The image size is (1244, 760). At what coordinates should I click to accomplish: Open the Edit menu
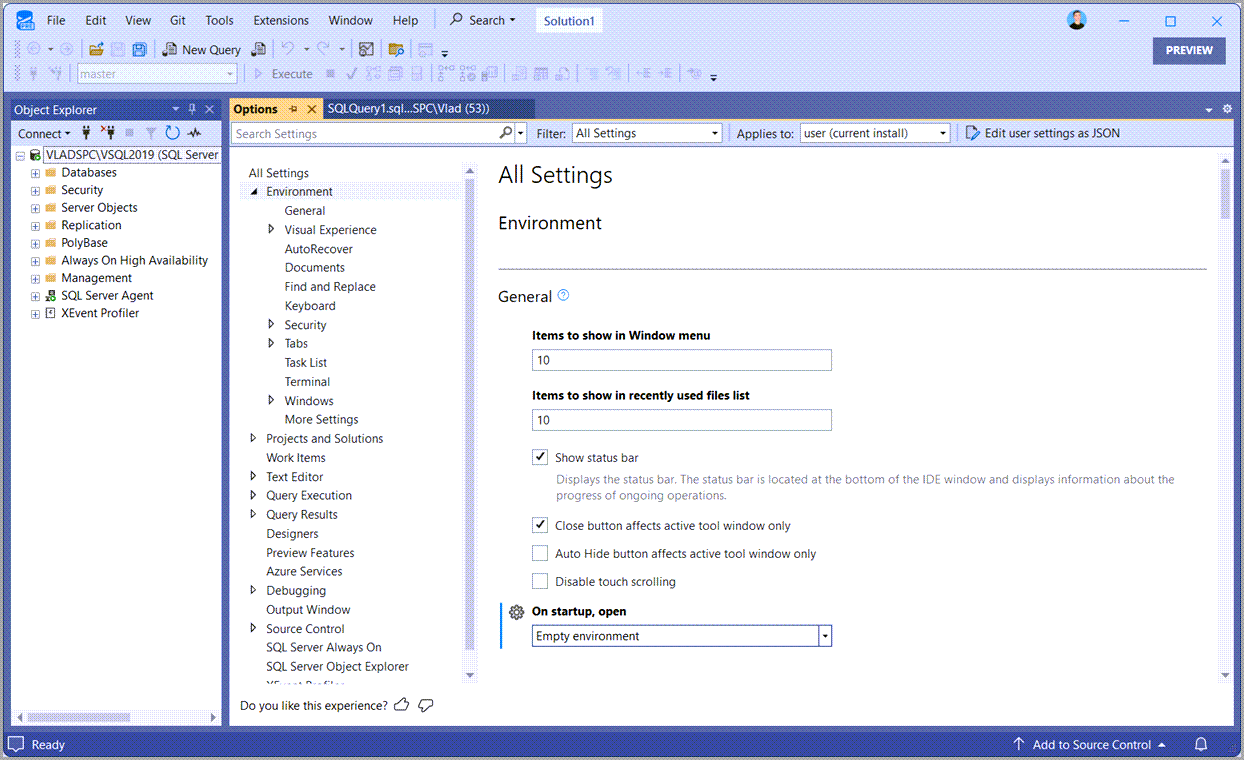coord(95,20)
